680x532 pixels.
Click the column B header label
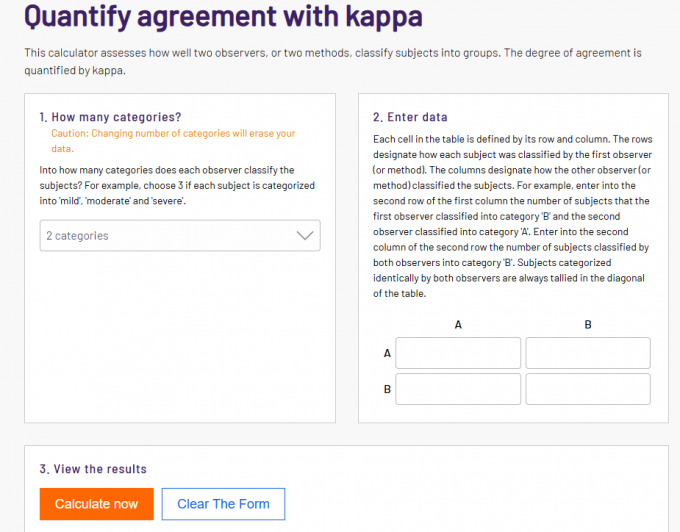(x=588, y=324)
